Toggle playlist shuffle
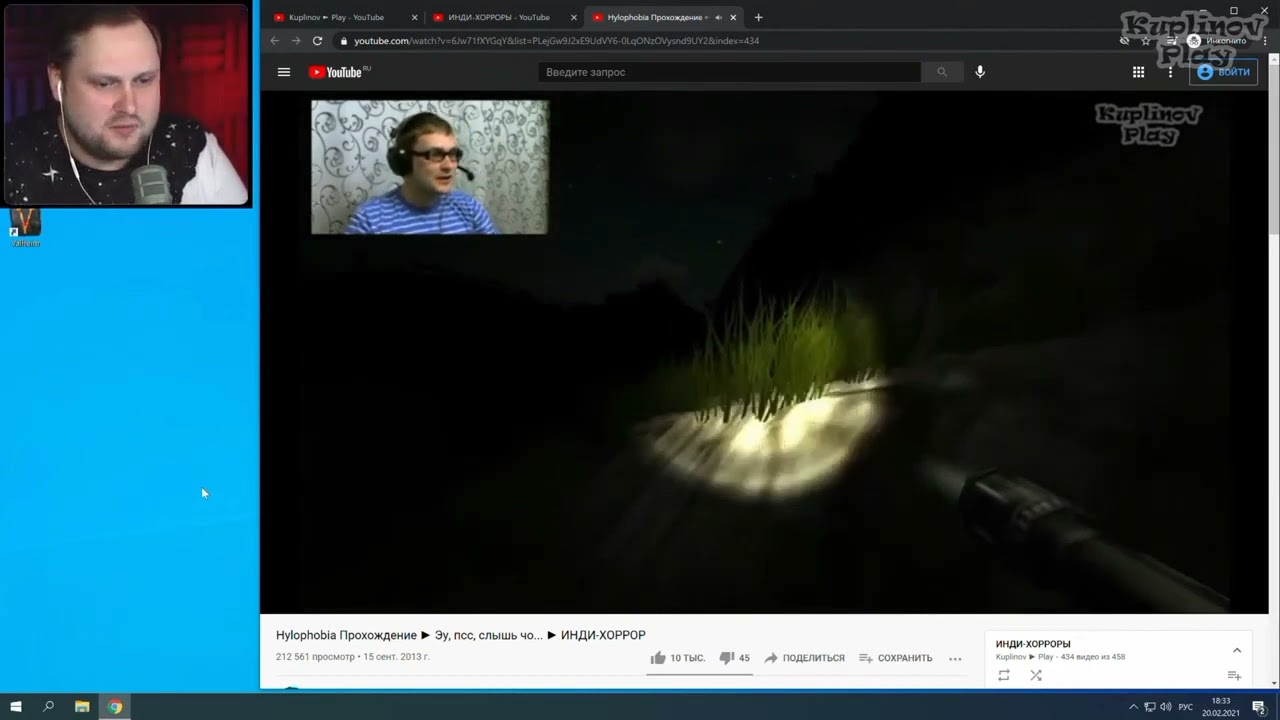Viewport: 1280px width, 720px height. (1036, 675)
